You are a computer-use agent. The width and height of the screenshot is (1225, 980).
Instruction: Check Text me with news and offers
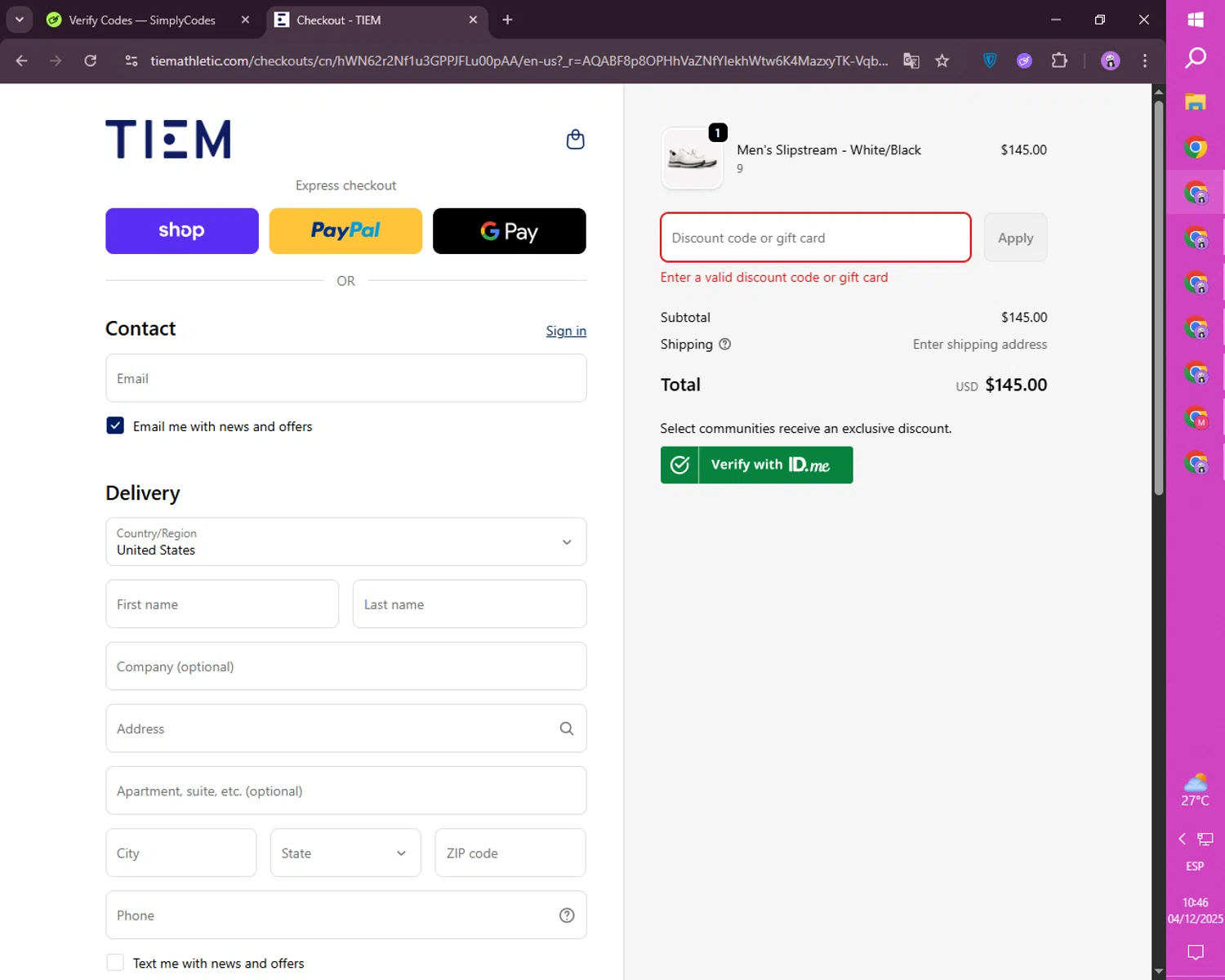click(x=115, y=963)
